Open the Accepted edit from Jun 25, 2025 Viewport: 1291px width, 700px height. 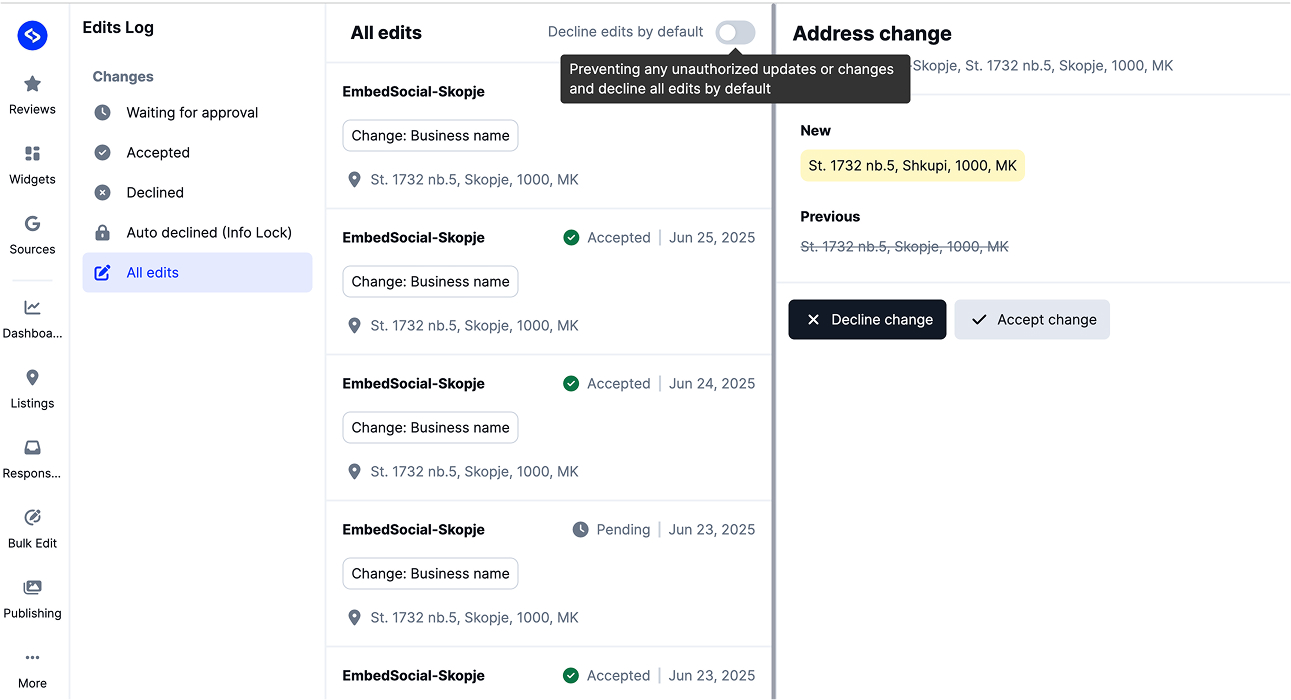pyautogui.click(x=549, y=281)
